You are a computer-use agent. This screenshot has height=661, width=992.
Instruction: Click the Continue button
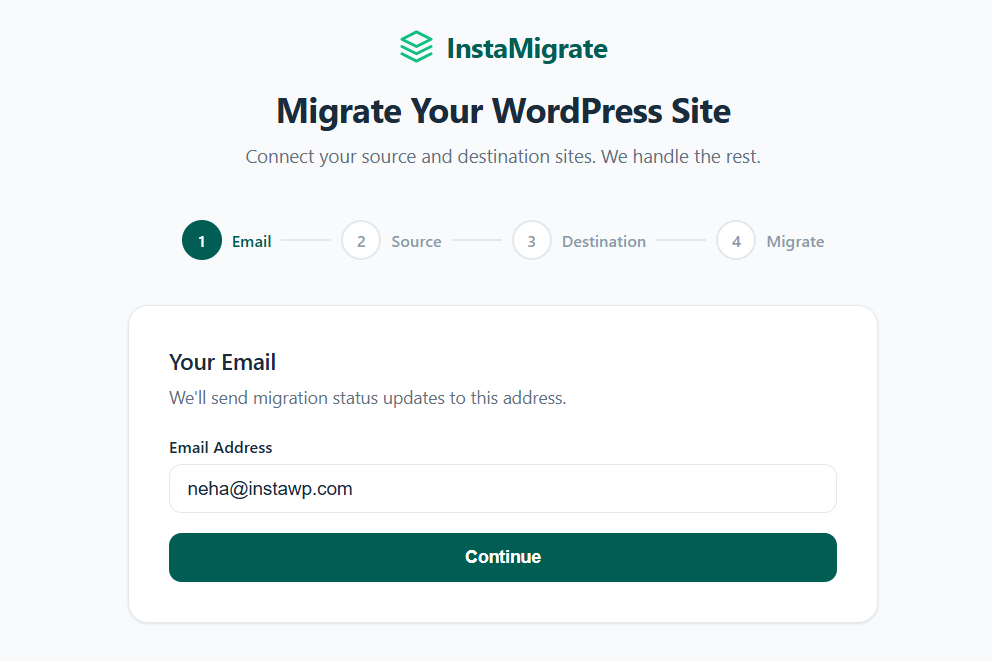click(x=503, y=557)
